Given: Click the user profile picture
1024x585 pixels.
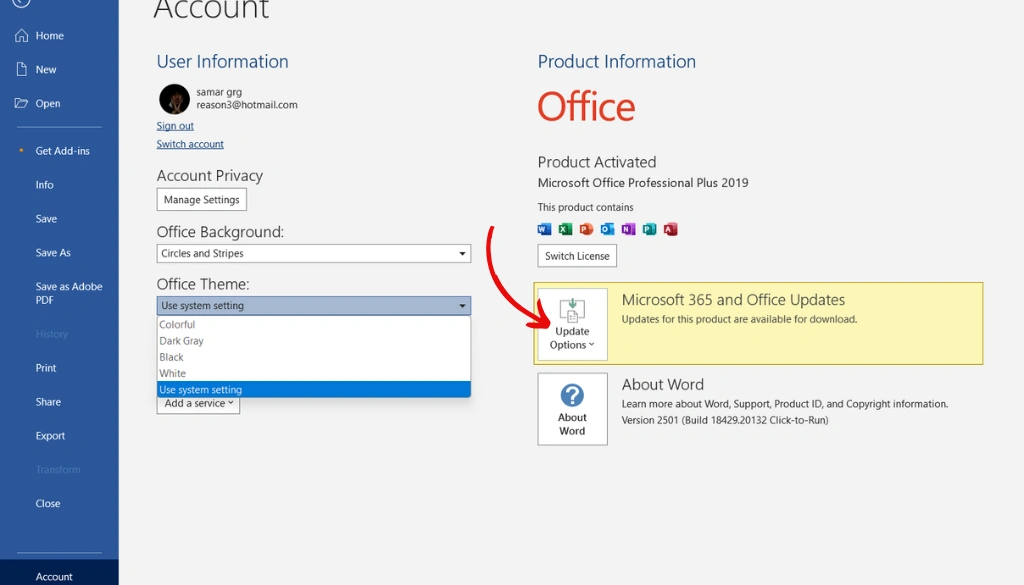Looking at the screenshot, I should click(174, 99).
